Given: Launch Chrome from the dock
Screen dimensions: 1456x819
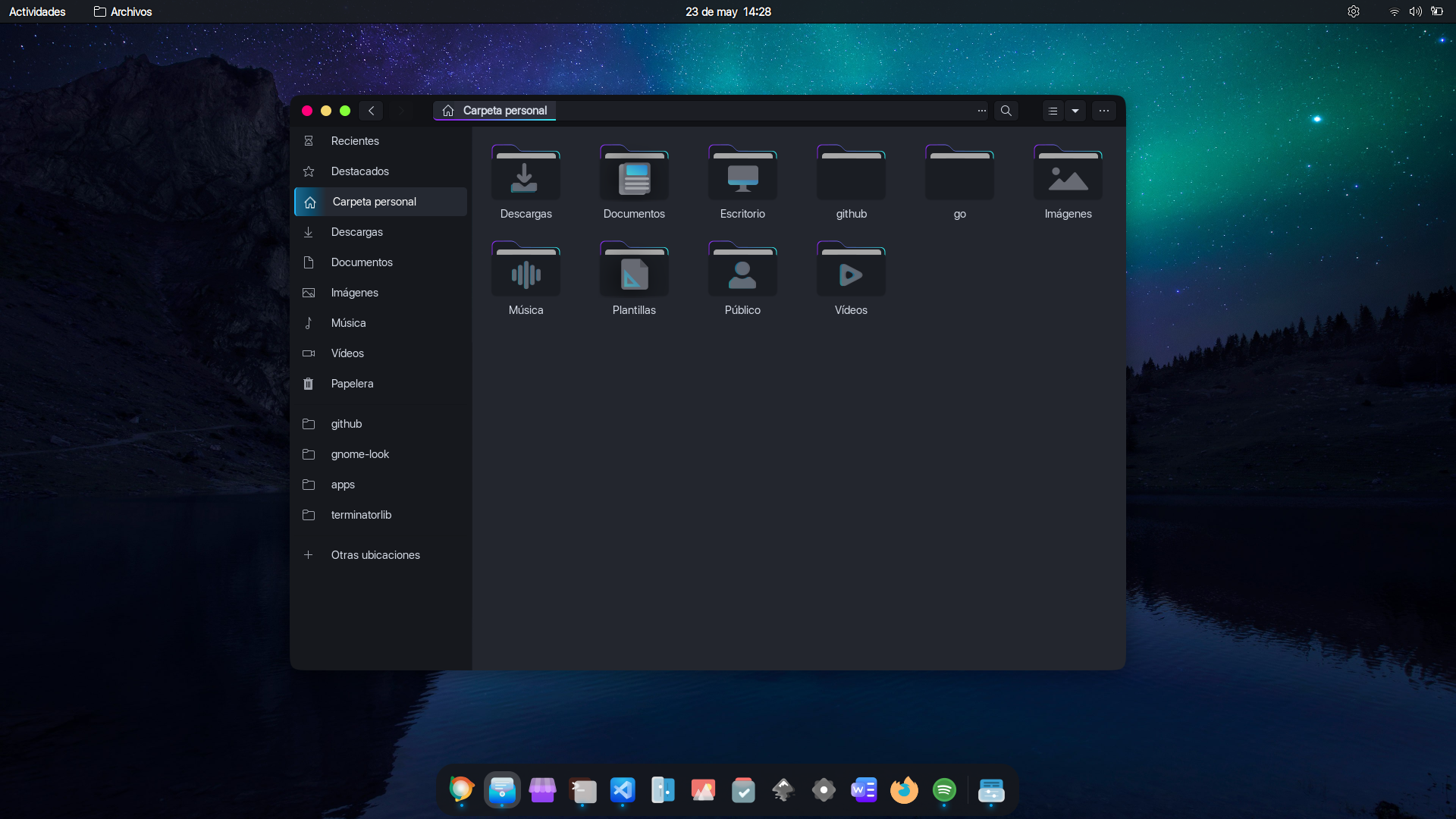Looking at the screenshot, I should click(461, 790).
